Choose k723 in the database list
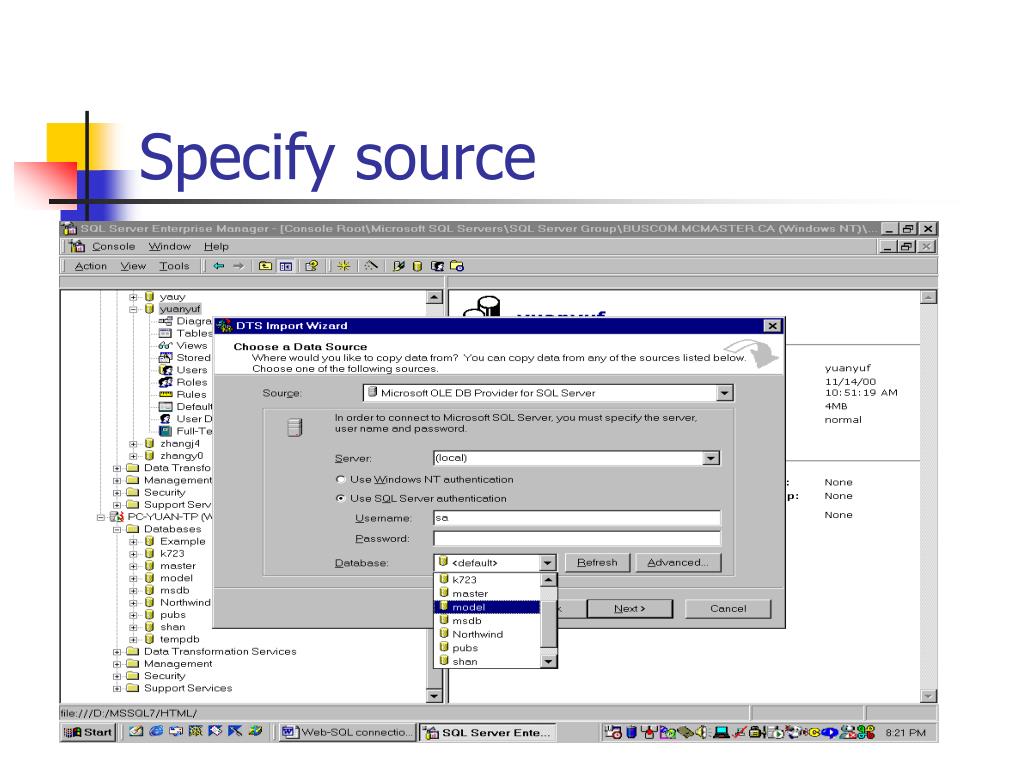 pyautogui.click(x=487, y=579)
